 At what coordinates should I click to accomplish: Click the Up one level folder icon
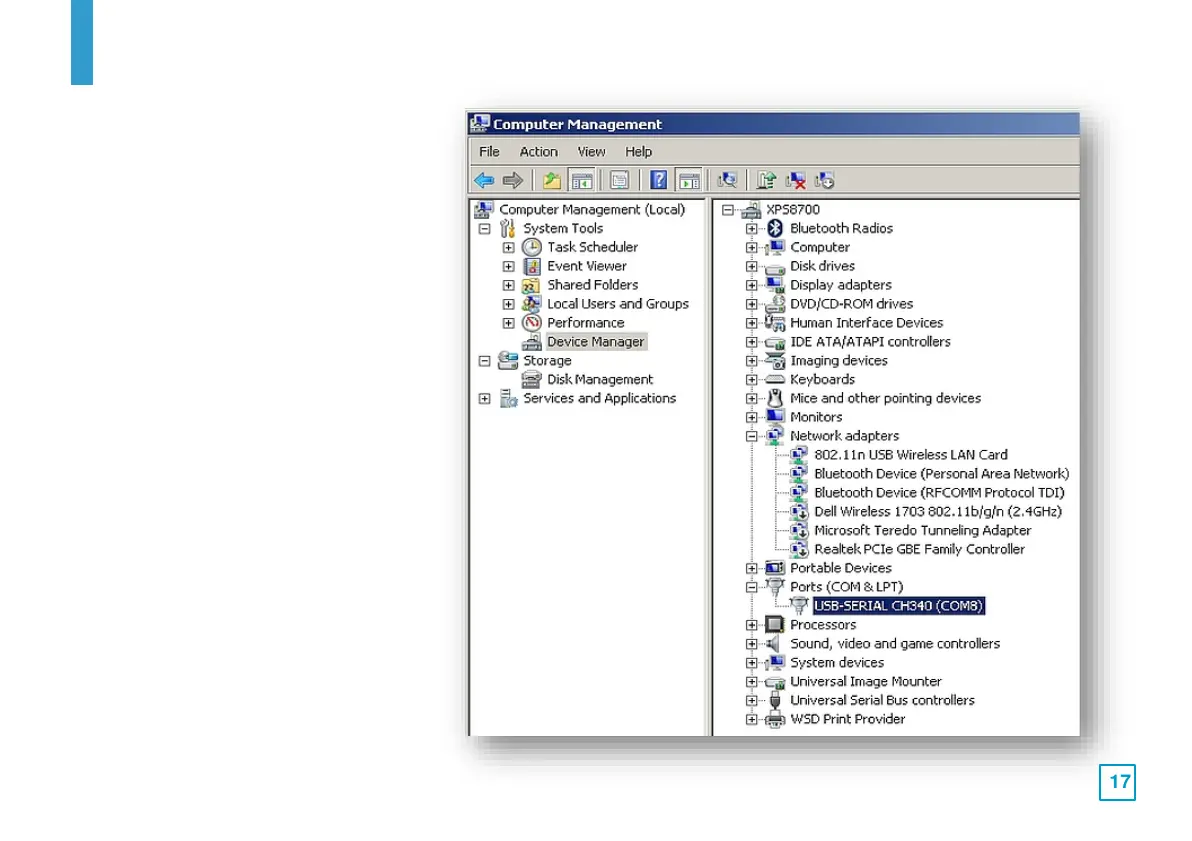click(x=551, y=181)
